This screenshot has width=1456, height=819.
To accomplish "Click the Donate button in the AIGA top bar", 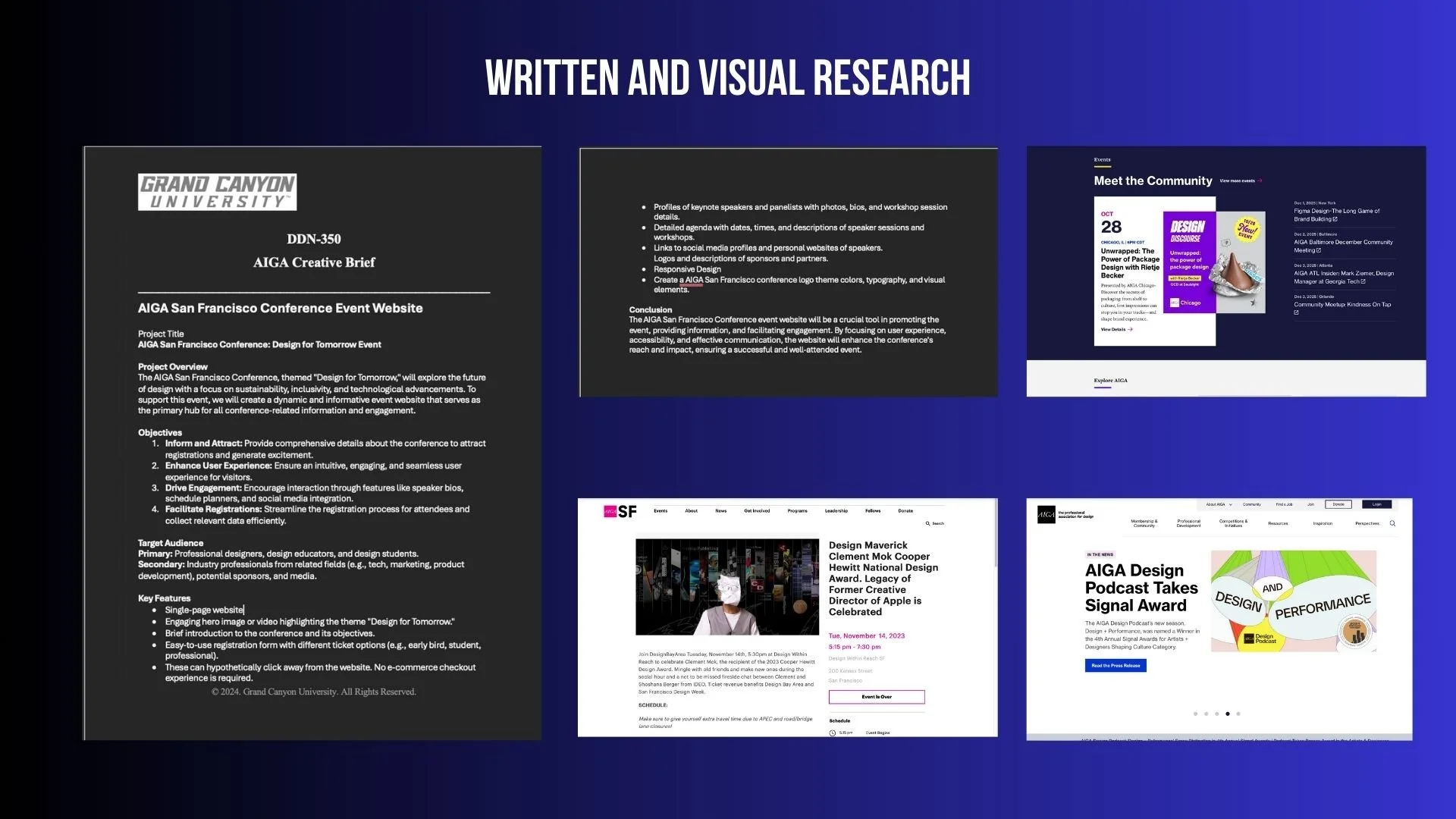I will [1338, 504].
